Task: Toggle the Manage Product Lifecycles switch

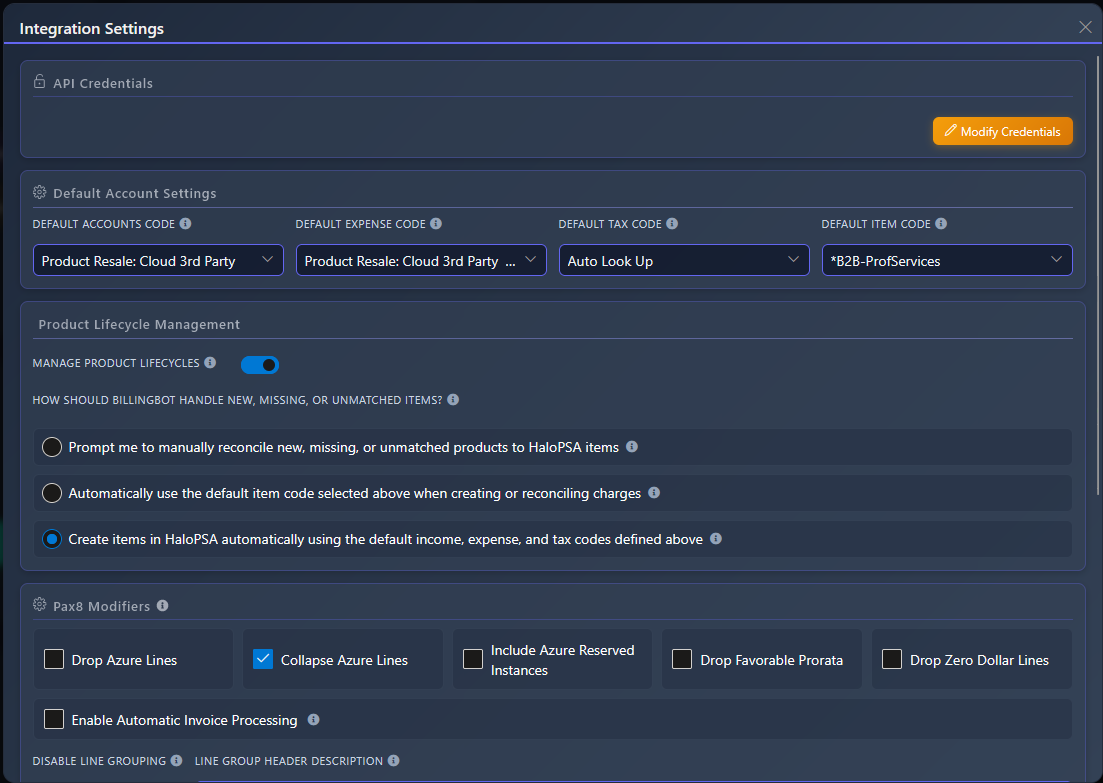Action: coord(260,365)
